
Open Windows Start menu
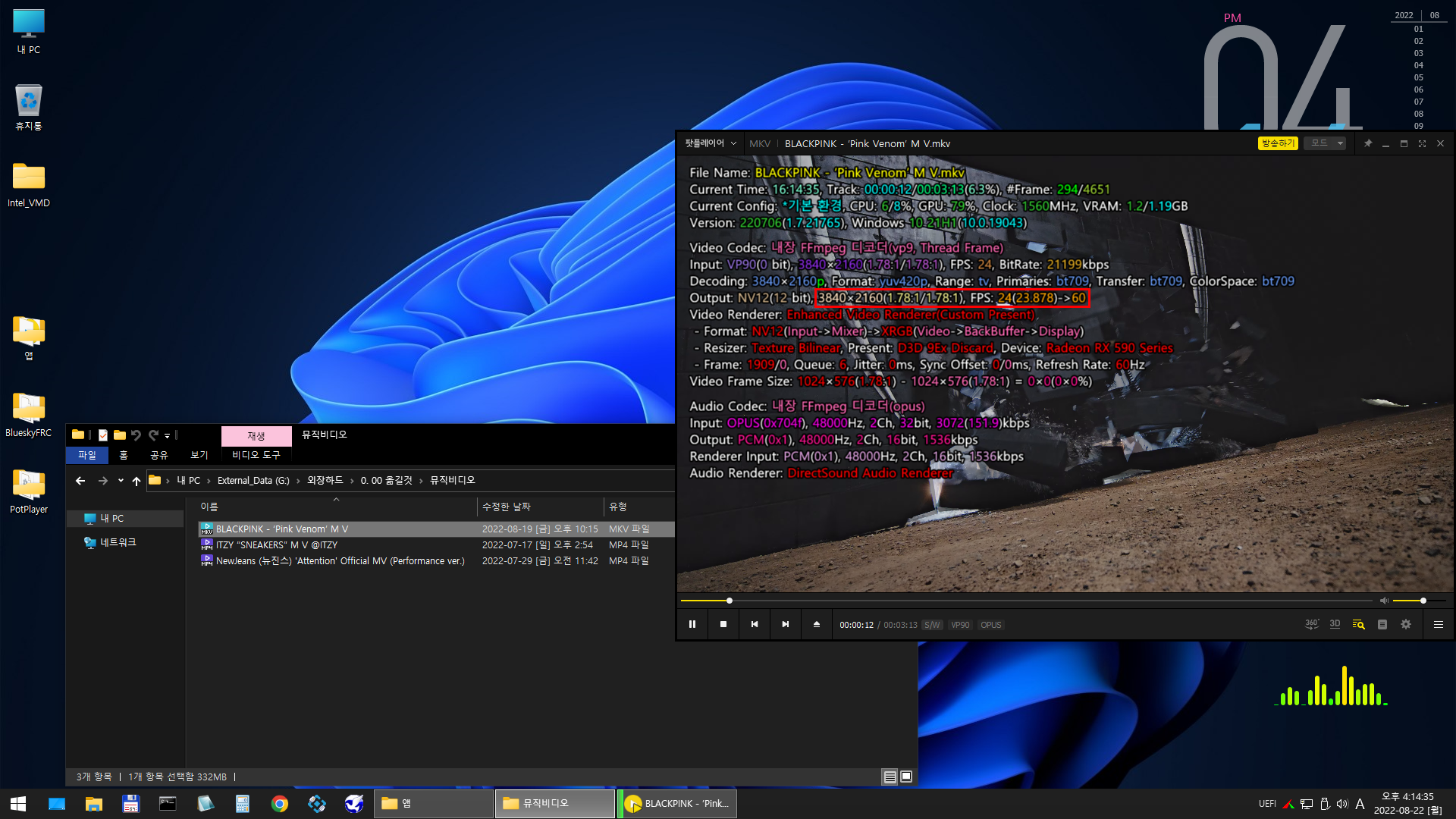coord(18,804)
